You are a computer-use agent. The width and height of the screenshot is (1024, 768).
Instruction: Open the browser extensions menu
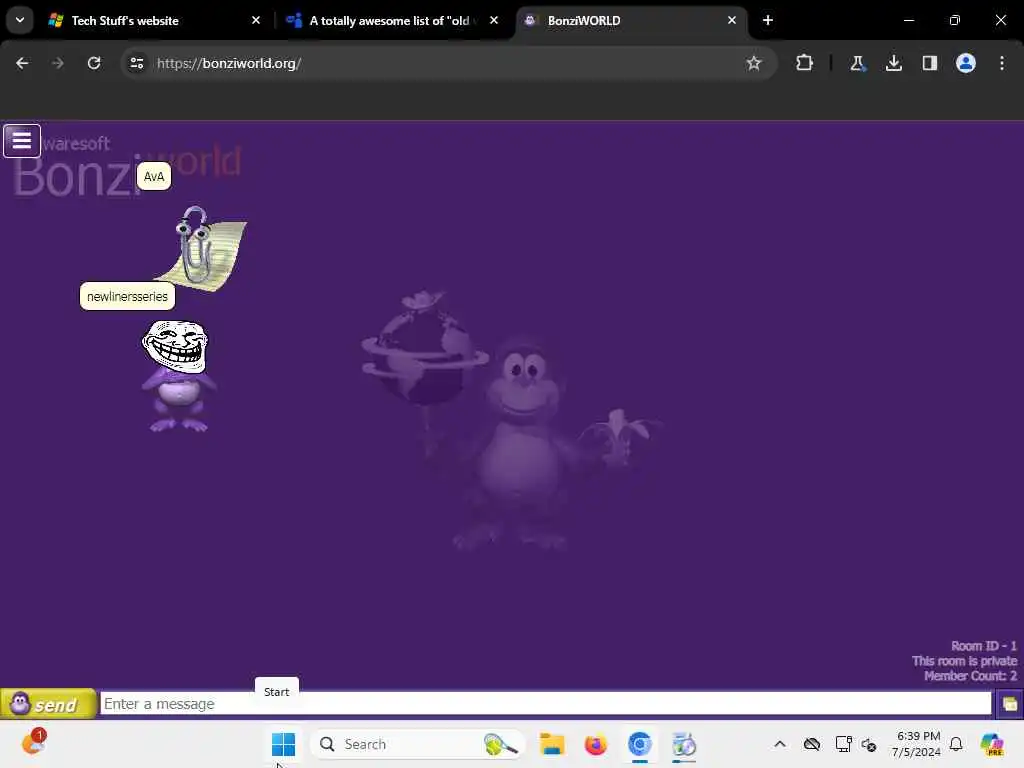tap(805, 63)
